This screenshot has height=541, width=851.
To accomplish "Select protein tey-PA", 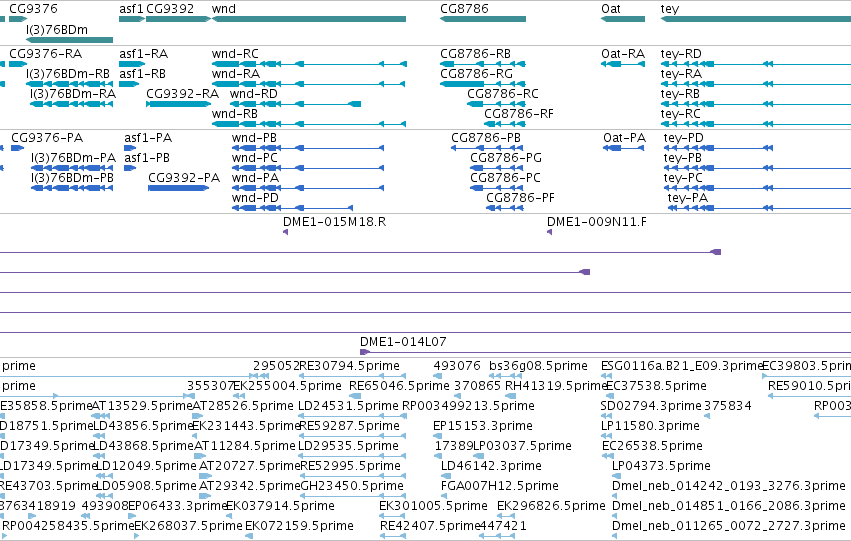I will click(688, 199).
